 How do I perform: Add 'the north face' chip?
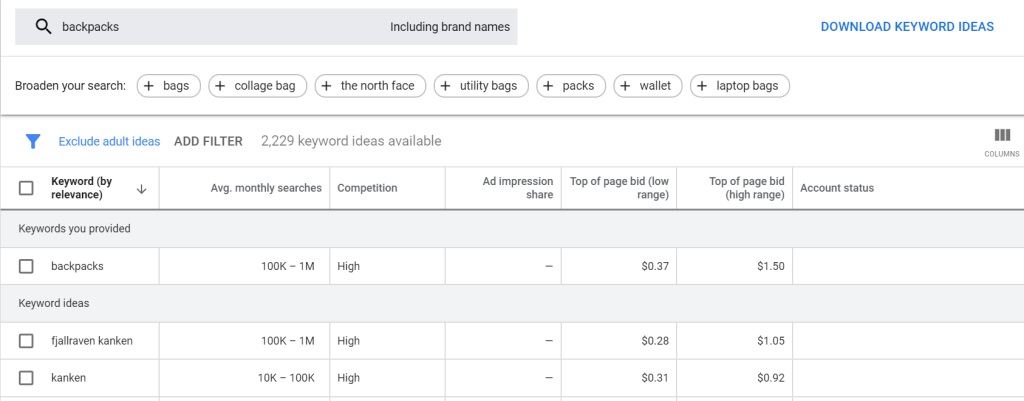click(x=370, y=86)
